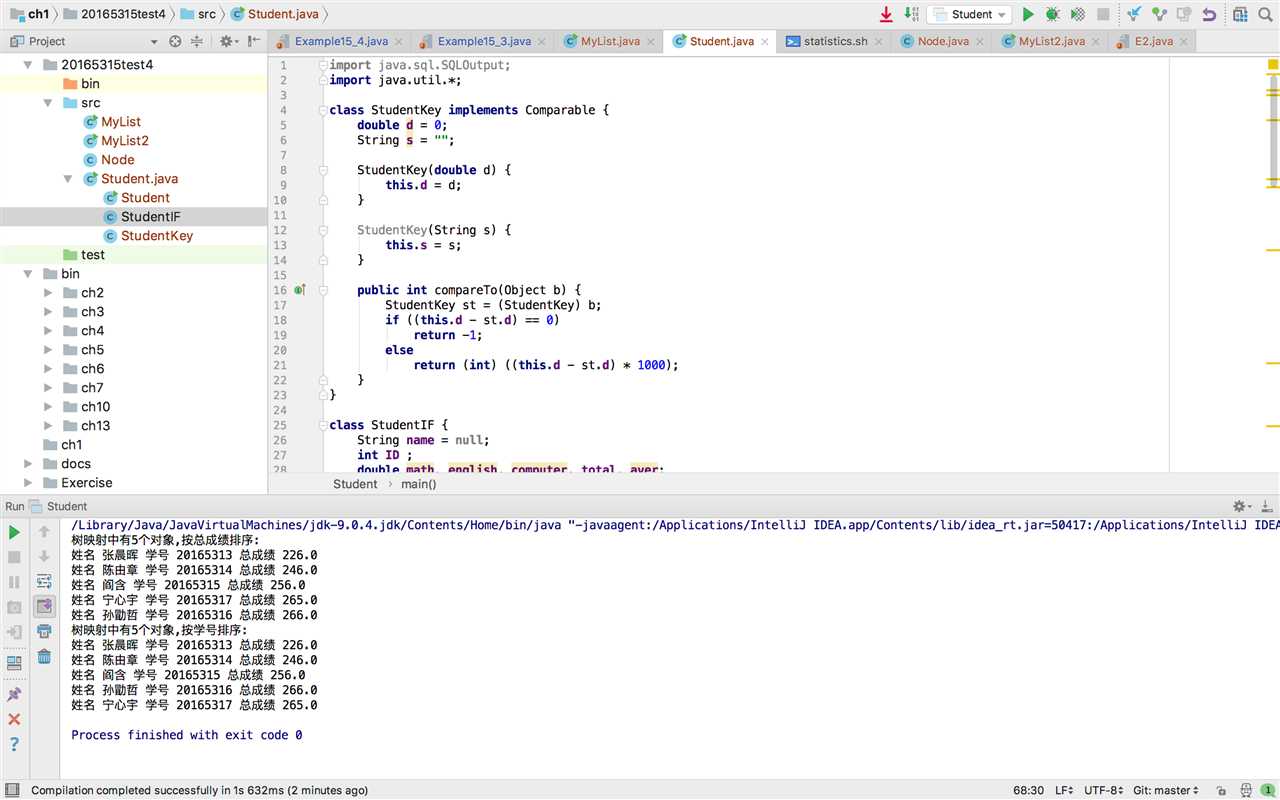Viewport: 1280px width, 800px height.
Task: Open the Project Structure icon
Action: point(1240,14)
